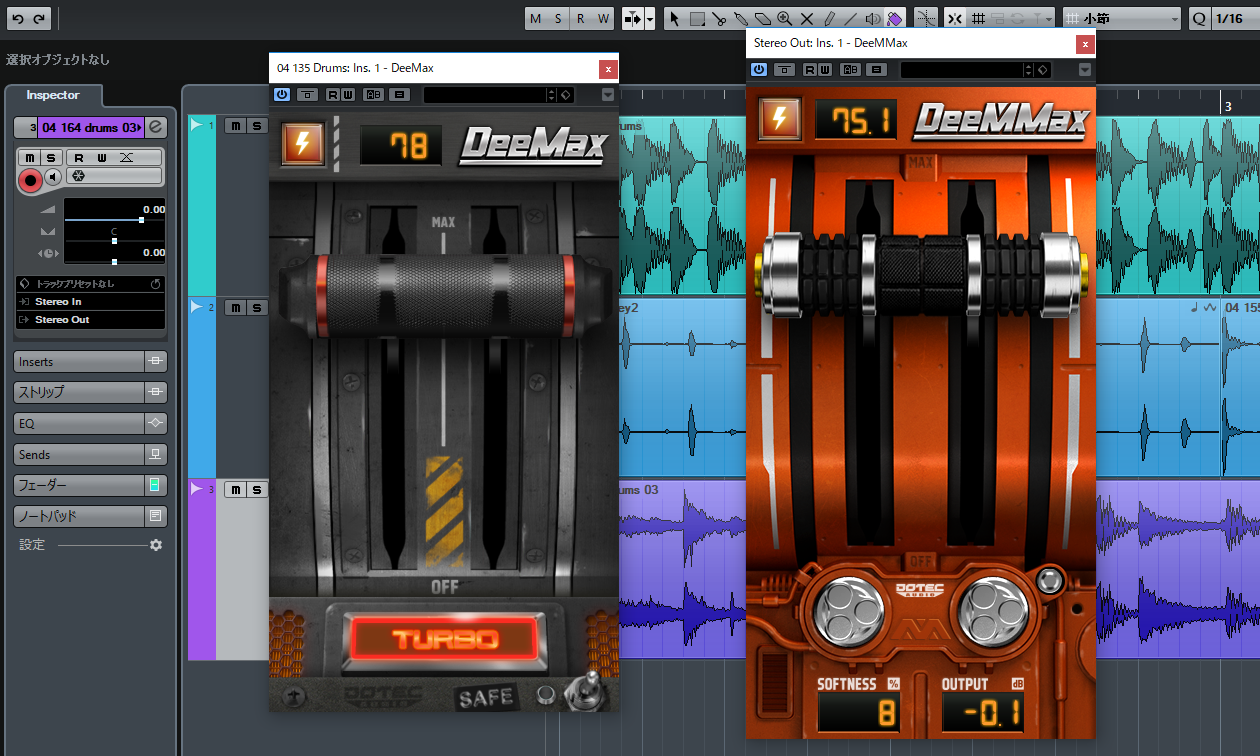This screenshot has width=1260, height=756.
Task: Click the grid type icon in toolbar
Action: click(x=979, y=18)
